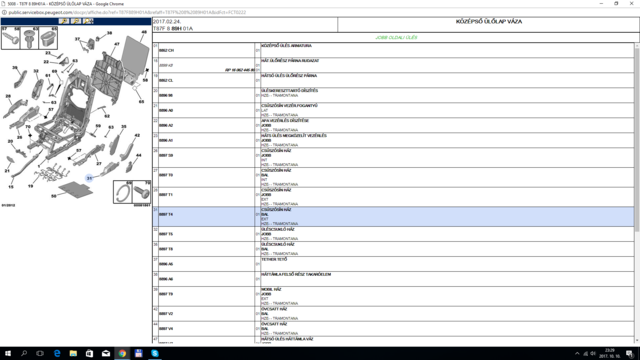Viewport: 640px width, 360px height.
Task: Open the screw thumbnail numbered 57
Action: coord(10,38)
